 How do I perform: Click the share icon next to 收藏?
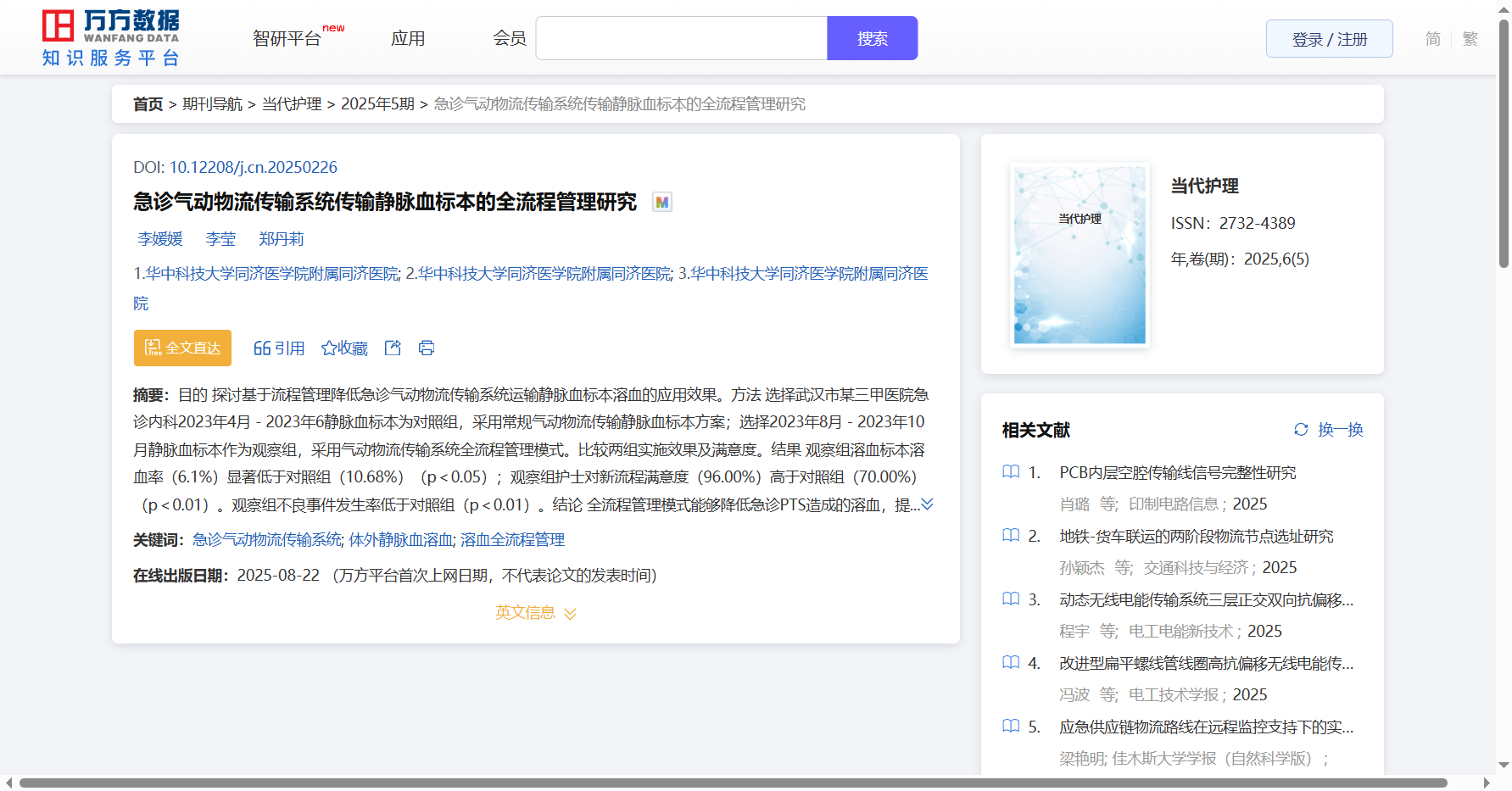(393, 348)
